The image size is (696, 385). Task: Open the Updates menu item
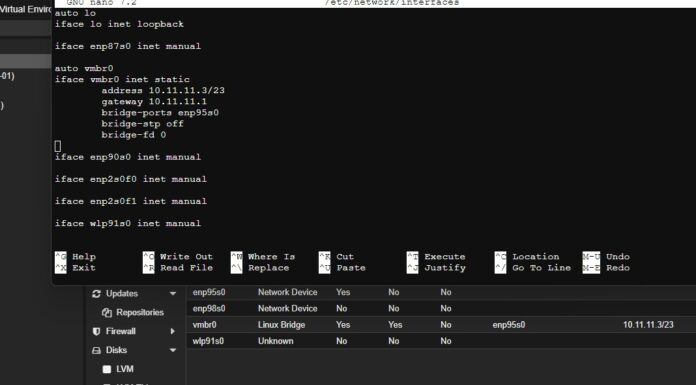coord(122,294)
